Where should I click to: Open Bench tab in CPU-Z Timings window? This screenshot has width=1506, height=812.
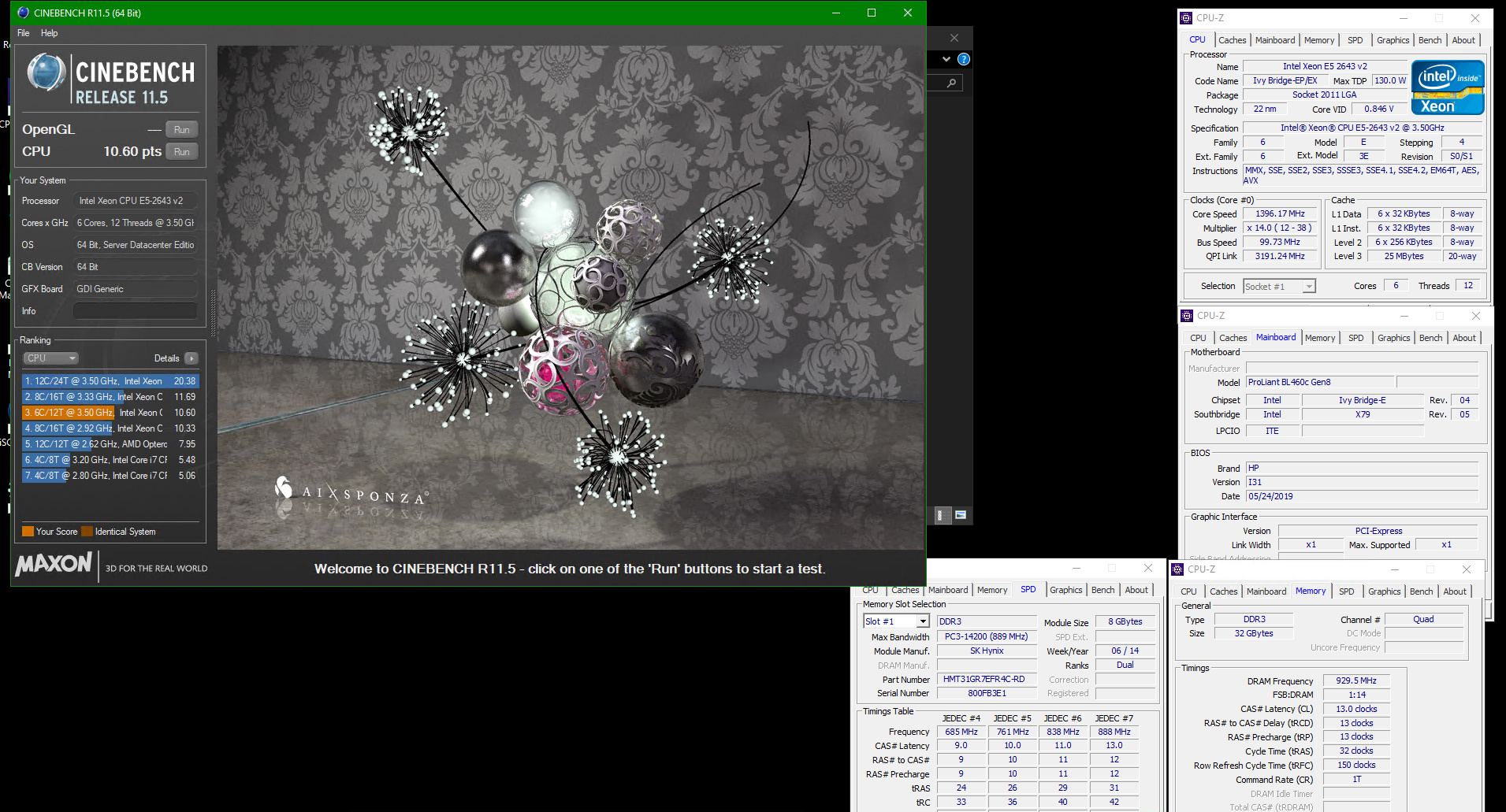pos(1421,591)
